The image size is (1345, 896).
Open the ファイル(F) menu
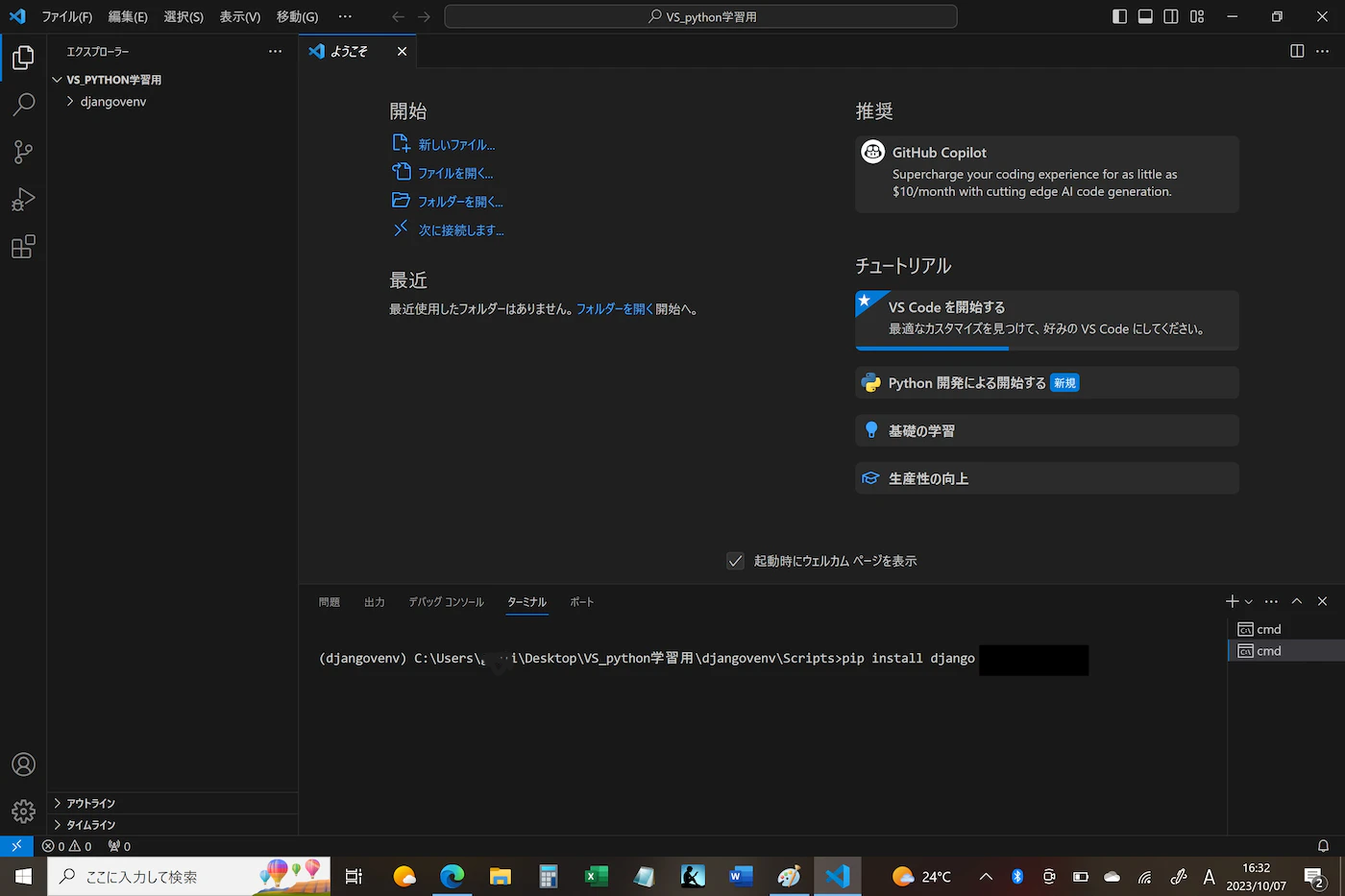(x=67, y=16)
